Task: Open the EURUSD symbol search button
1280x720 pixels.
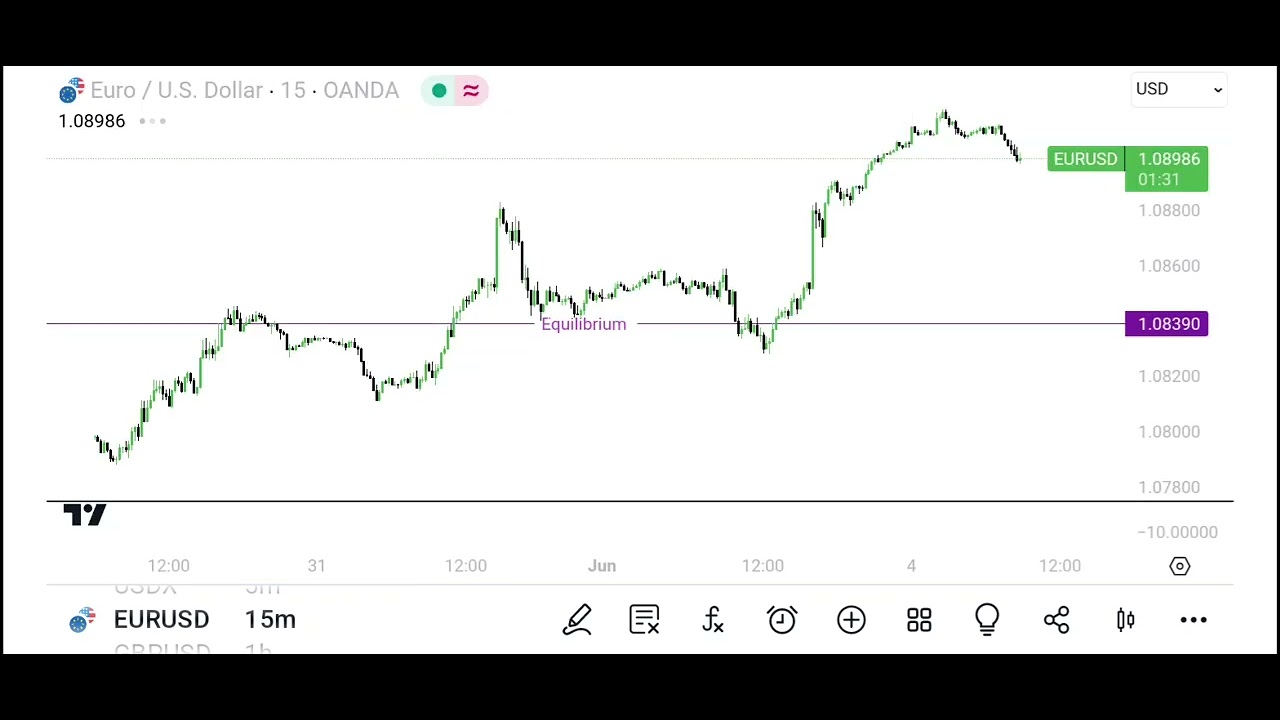Action: tap(160, 620)
